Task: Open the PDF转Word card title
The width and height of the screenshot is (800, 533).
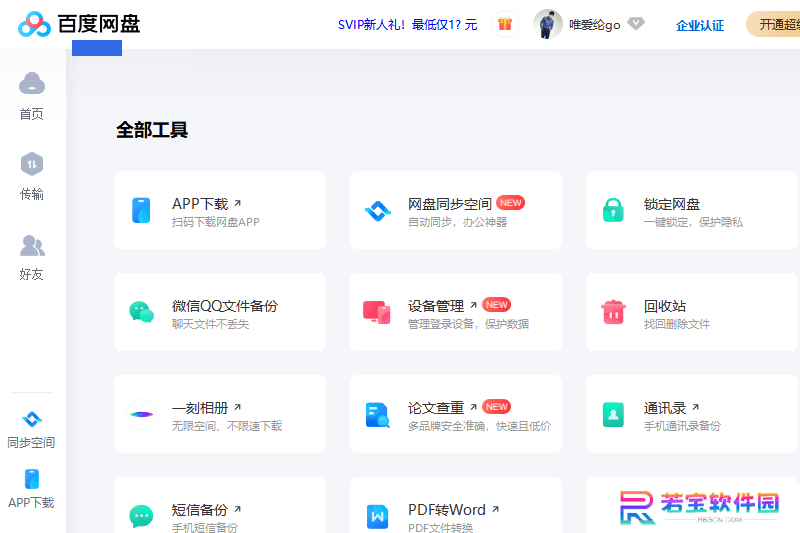Action: pos(446,510)
